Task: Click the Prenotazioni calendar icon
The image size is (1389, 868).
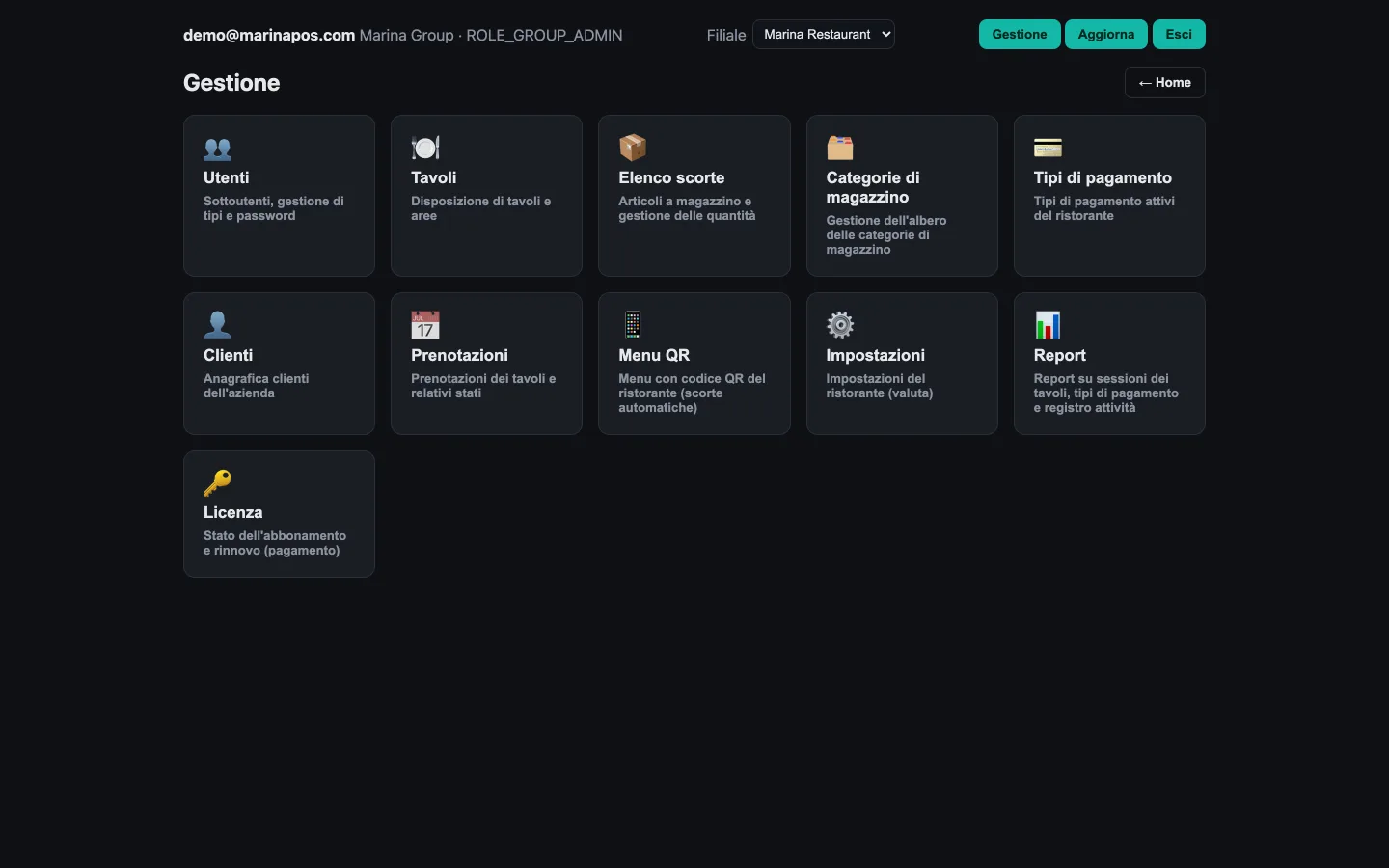Action: point(425,325)
